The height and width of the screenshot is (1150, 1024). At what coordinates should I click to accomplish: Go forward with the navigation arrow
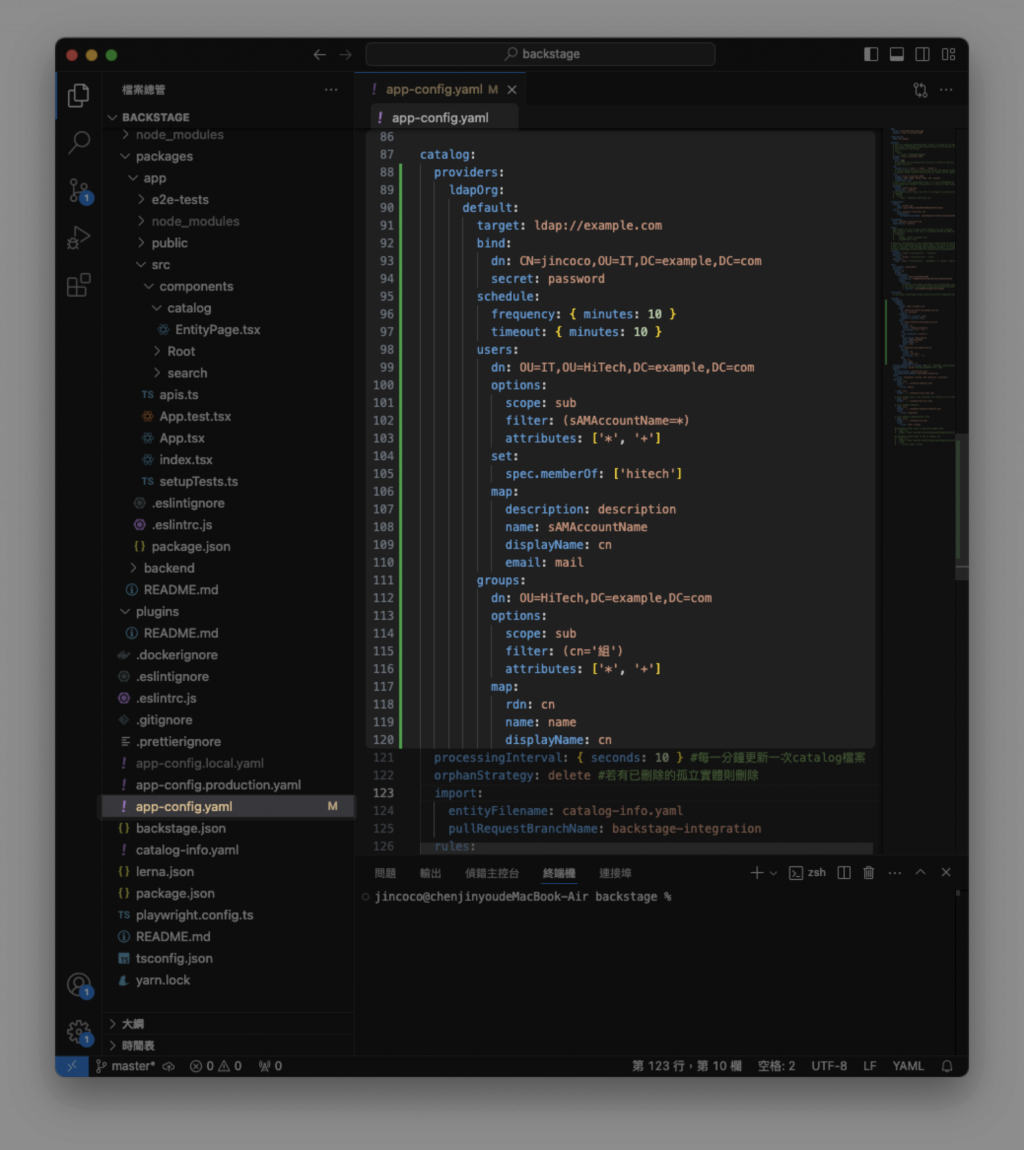coord(345,54)
